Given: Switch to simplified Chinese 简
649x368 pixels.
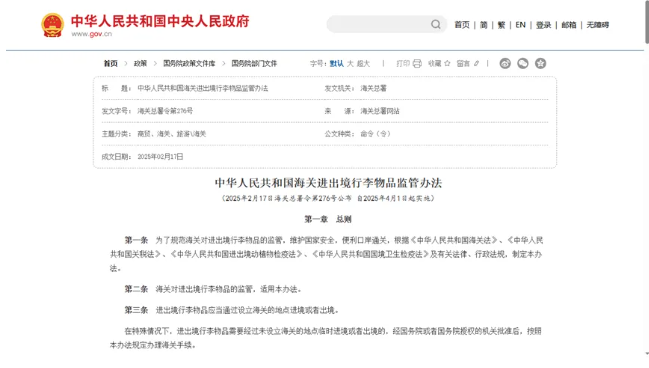Looking at the screenshot, I should [x=483, y=25].
